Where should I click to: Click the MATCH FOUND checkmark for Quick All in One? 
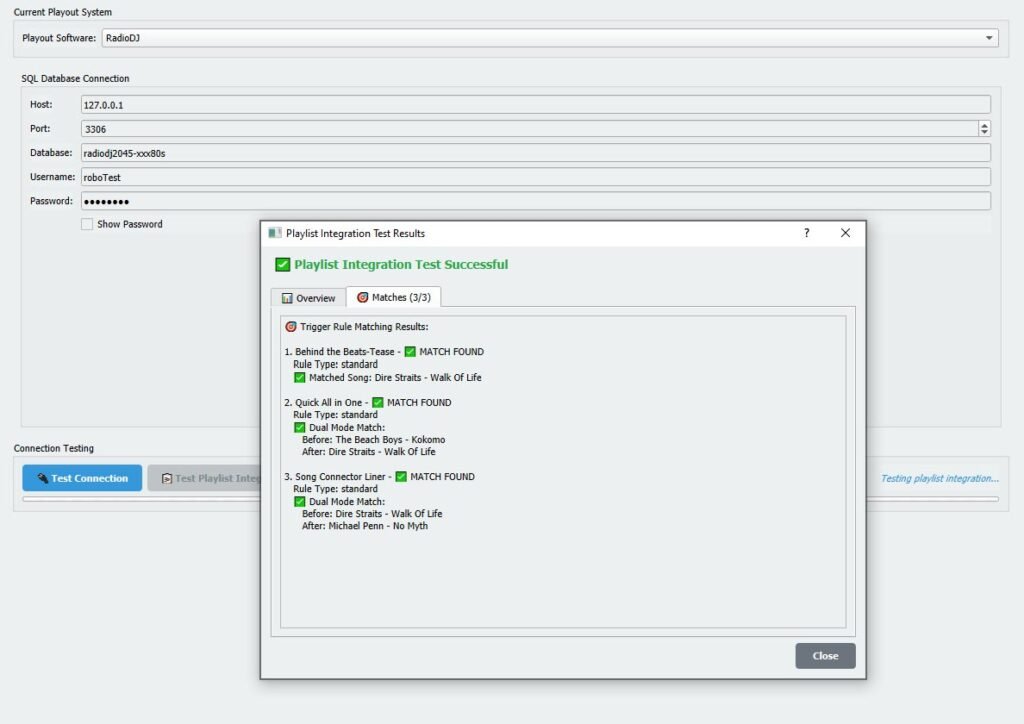point(378,403)
